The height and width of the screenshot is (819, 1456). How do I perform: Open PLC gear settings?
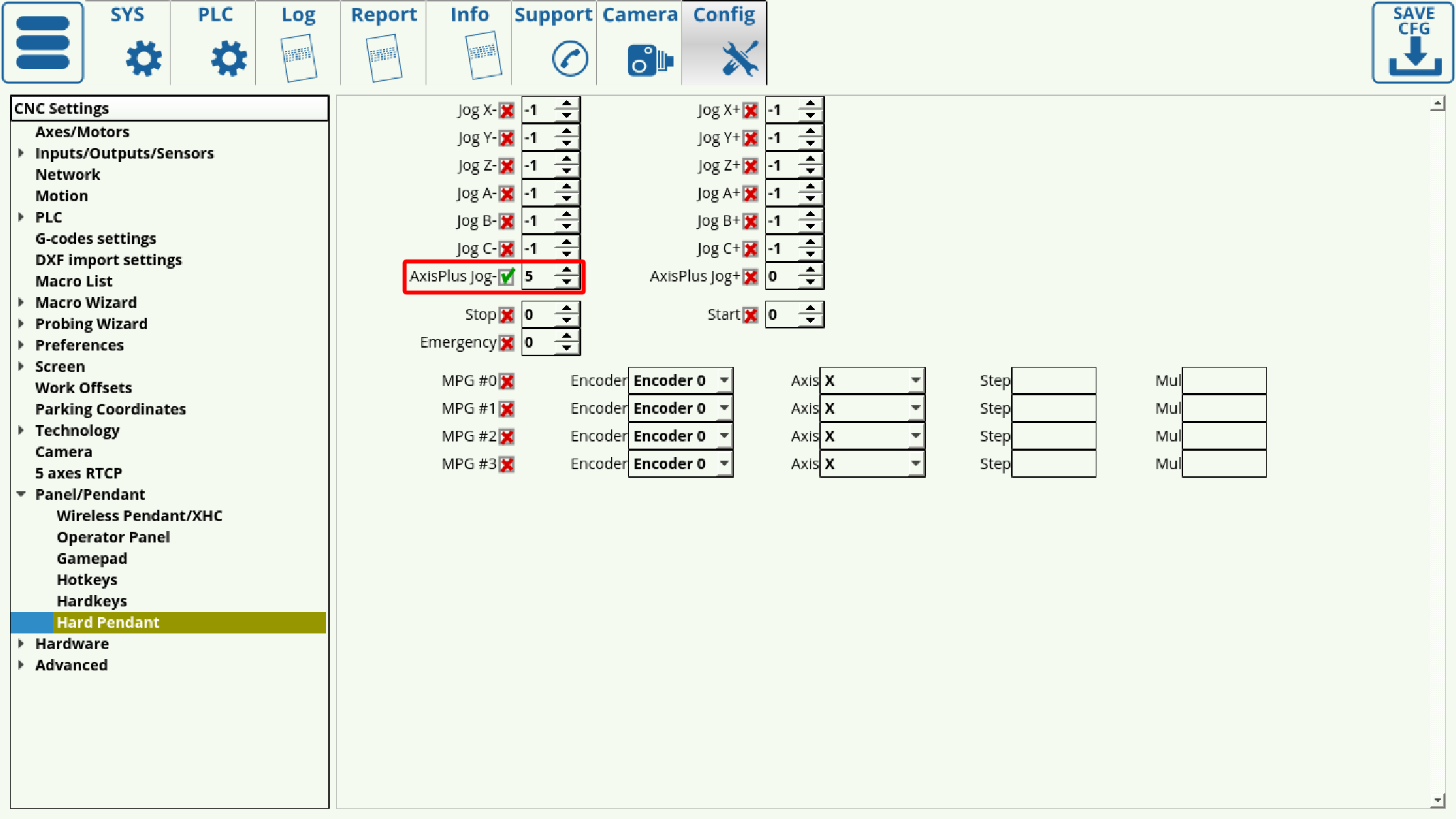[228, 58]
